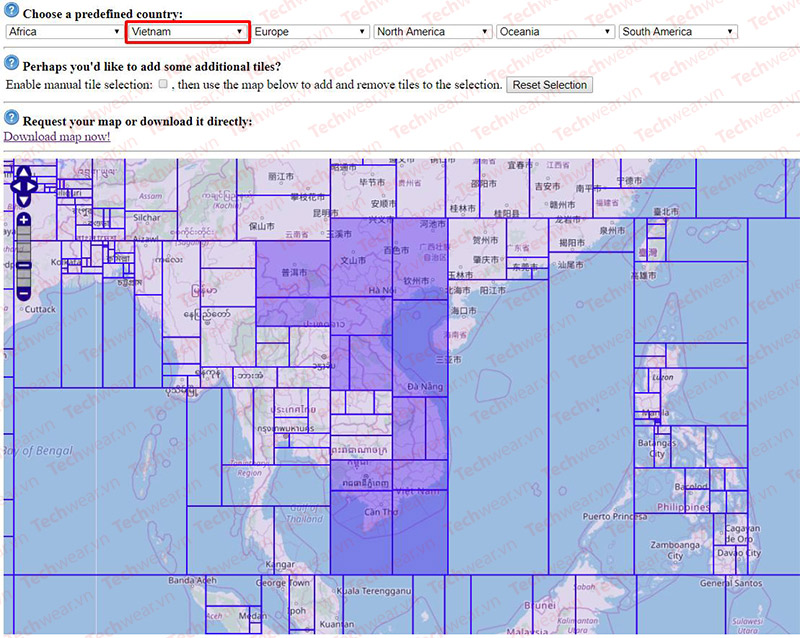
Task: Click the Batangas City label
Action: 657,448
